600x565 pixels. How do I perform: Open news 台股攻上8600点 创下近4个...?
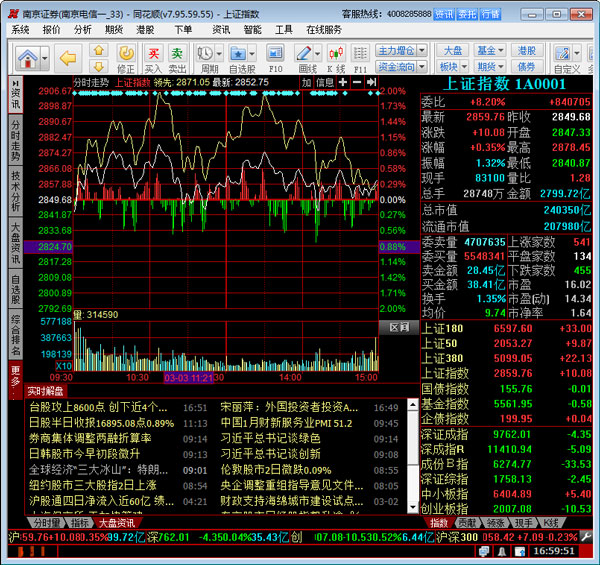[98, 407]
